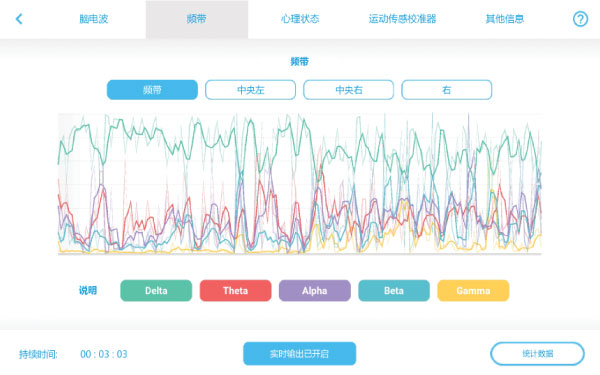Select the 频带 top tab

click(x=197, y=19)
